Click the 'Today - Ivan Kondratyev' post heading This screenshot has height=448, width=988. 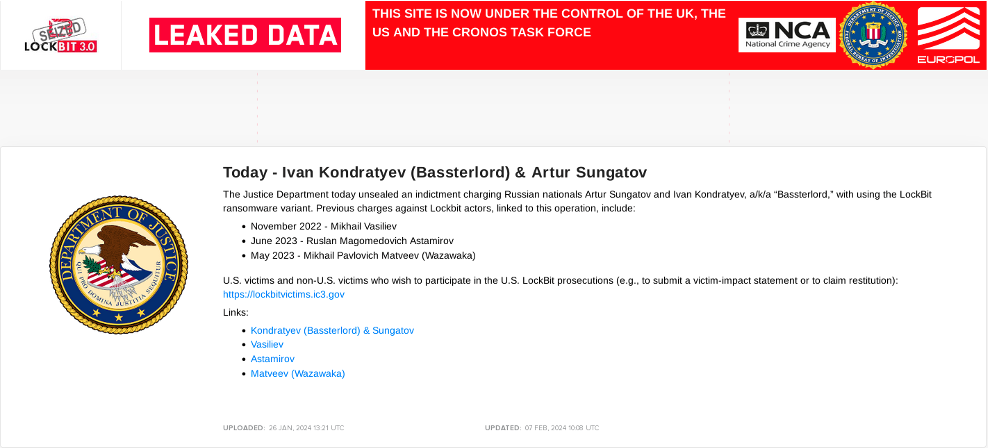pos(436,172)
